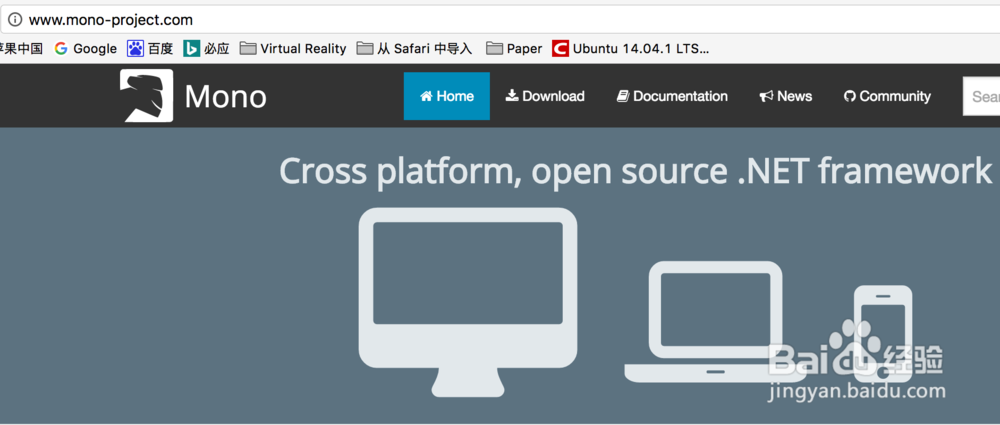Click the red C favicon for Ubuntu bookmark
This screenshot has height=425, width=1000.
[561, 48]
